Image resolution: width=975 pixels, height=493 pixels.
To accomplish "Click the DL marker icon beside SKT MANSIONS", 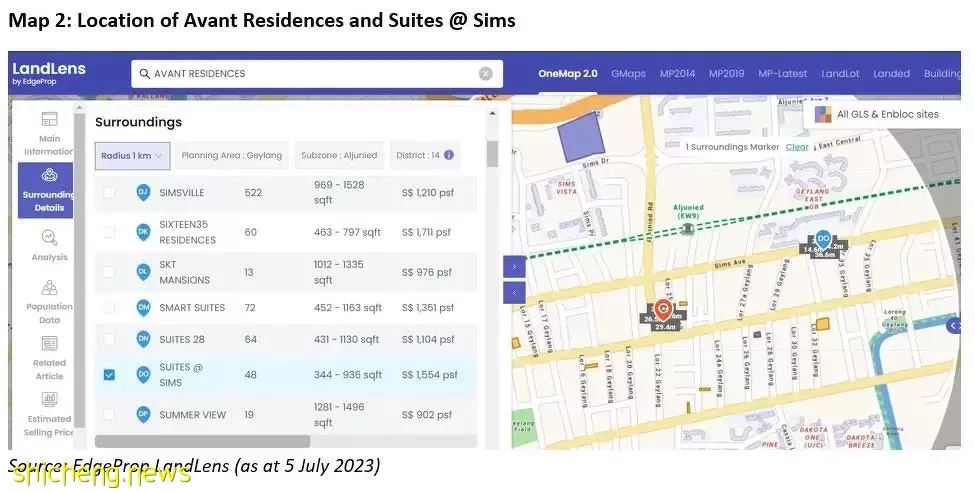I will coord(143,272).
